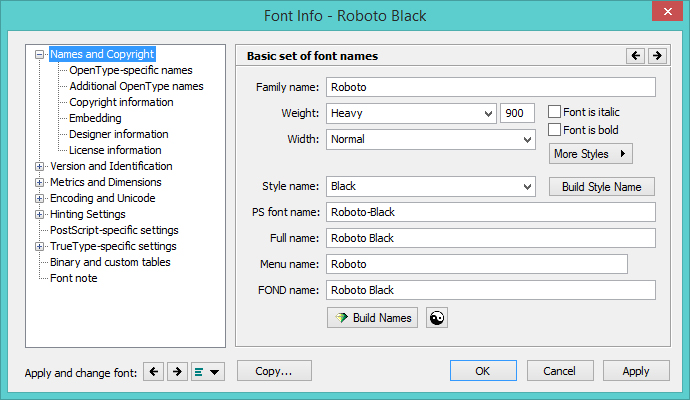
Task: Click the FOND name input field
Action: pos(491,290)
